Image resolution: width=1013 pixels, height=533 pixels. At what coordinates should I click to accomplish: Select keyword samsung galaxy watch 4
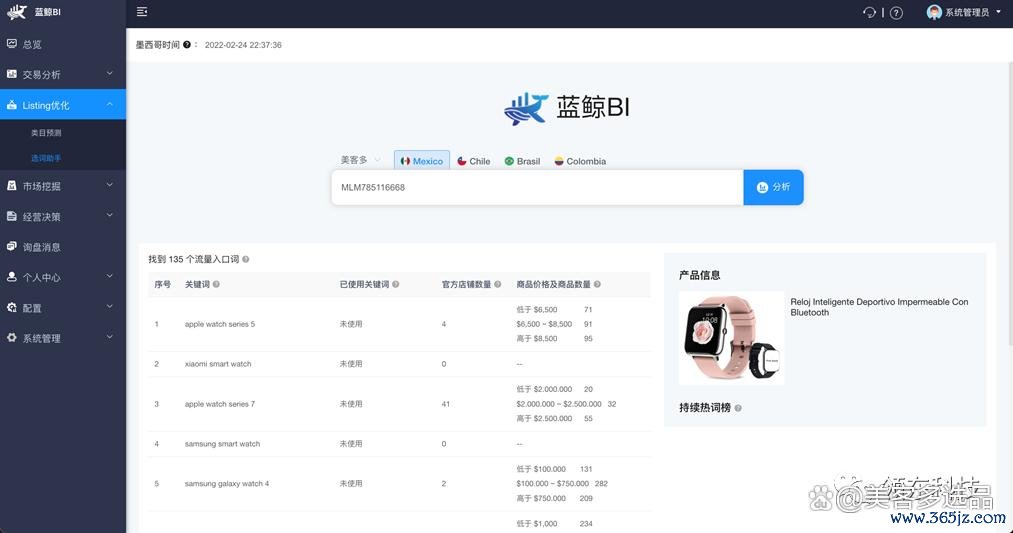point(227,484)
